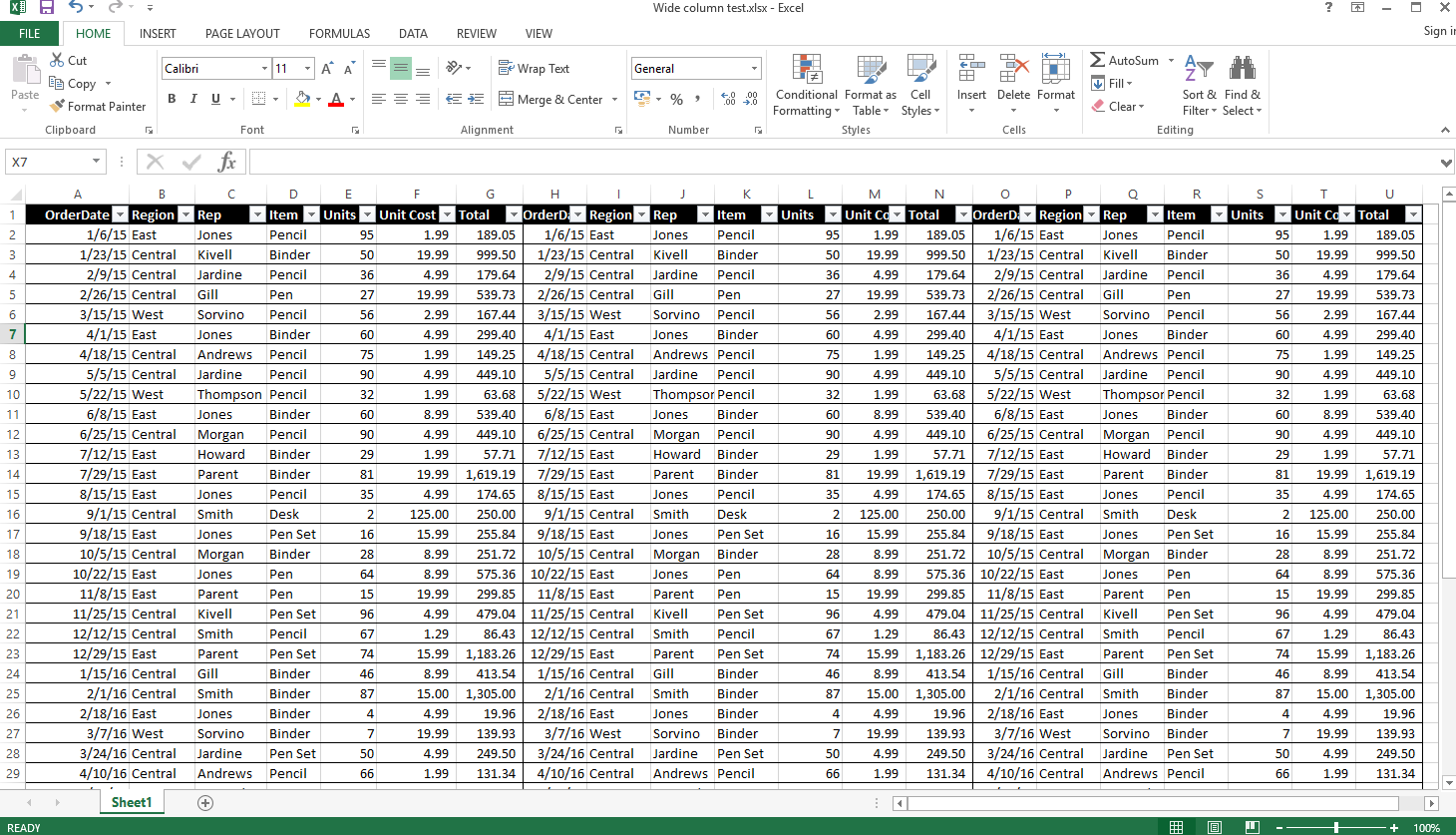
Task: Open the FILE menu
Action: click(29, 33)
